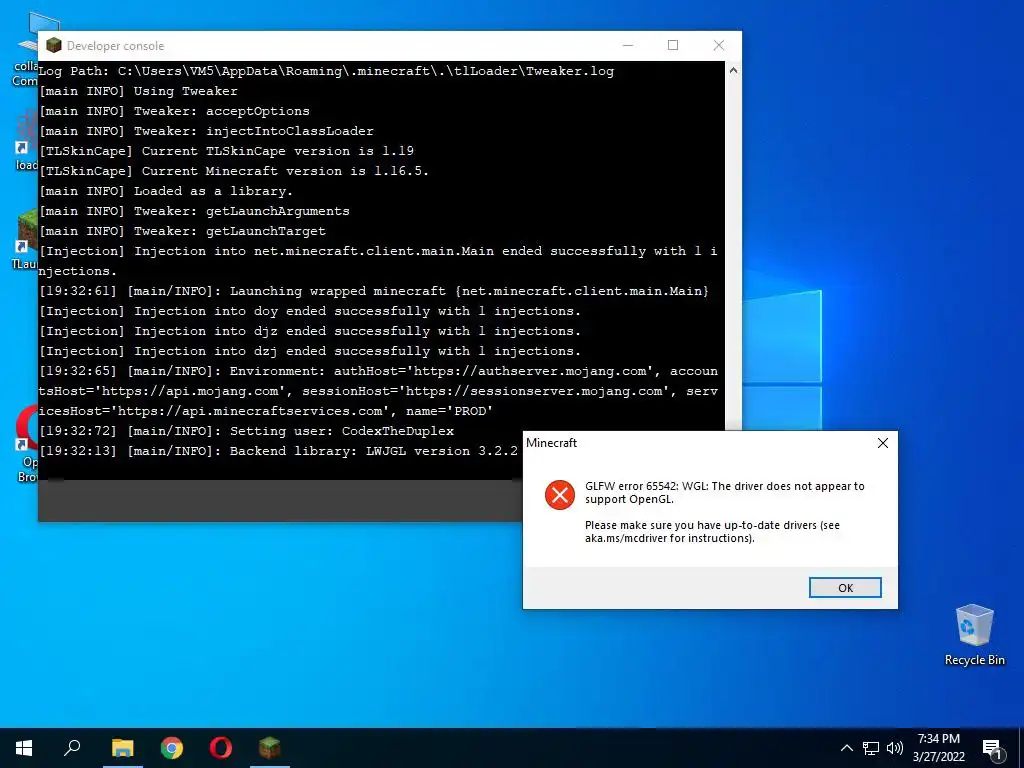Viewport: 1024px width, 768px height.
Task: Click the 'Injection into doy' log line
Action: 310,311
